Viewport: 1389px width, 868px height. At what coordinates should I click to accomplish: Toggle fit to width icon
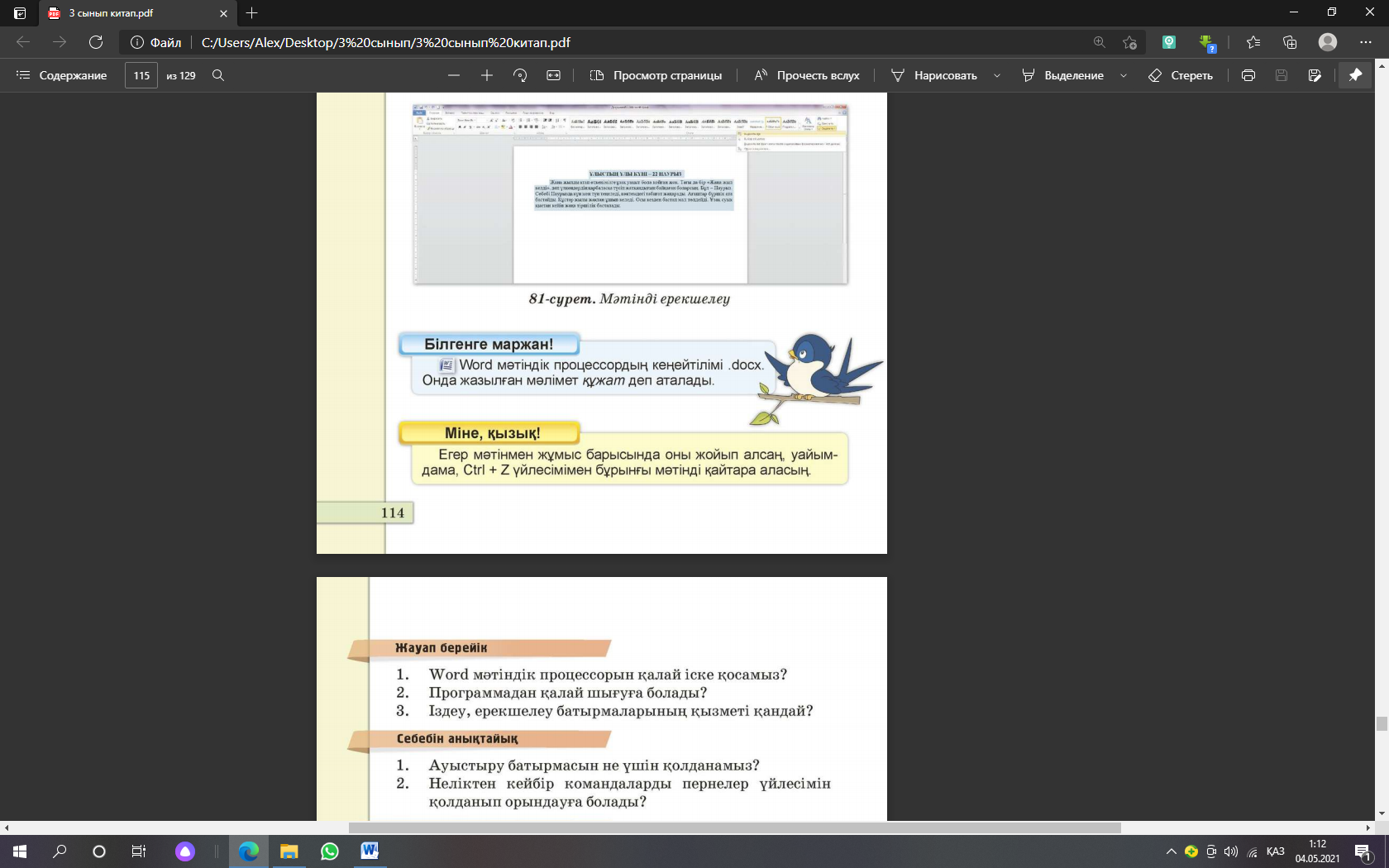pos(554,75)
